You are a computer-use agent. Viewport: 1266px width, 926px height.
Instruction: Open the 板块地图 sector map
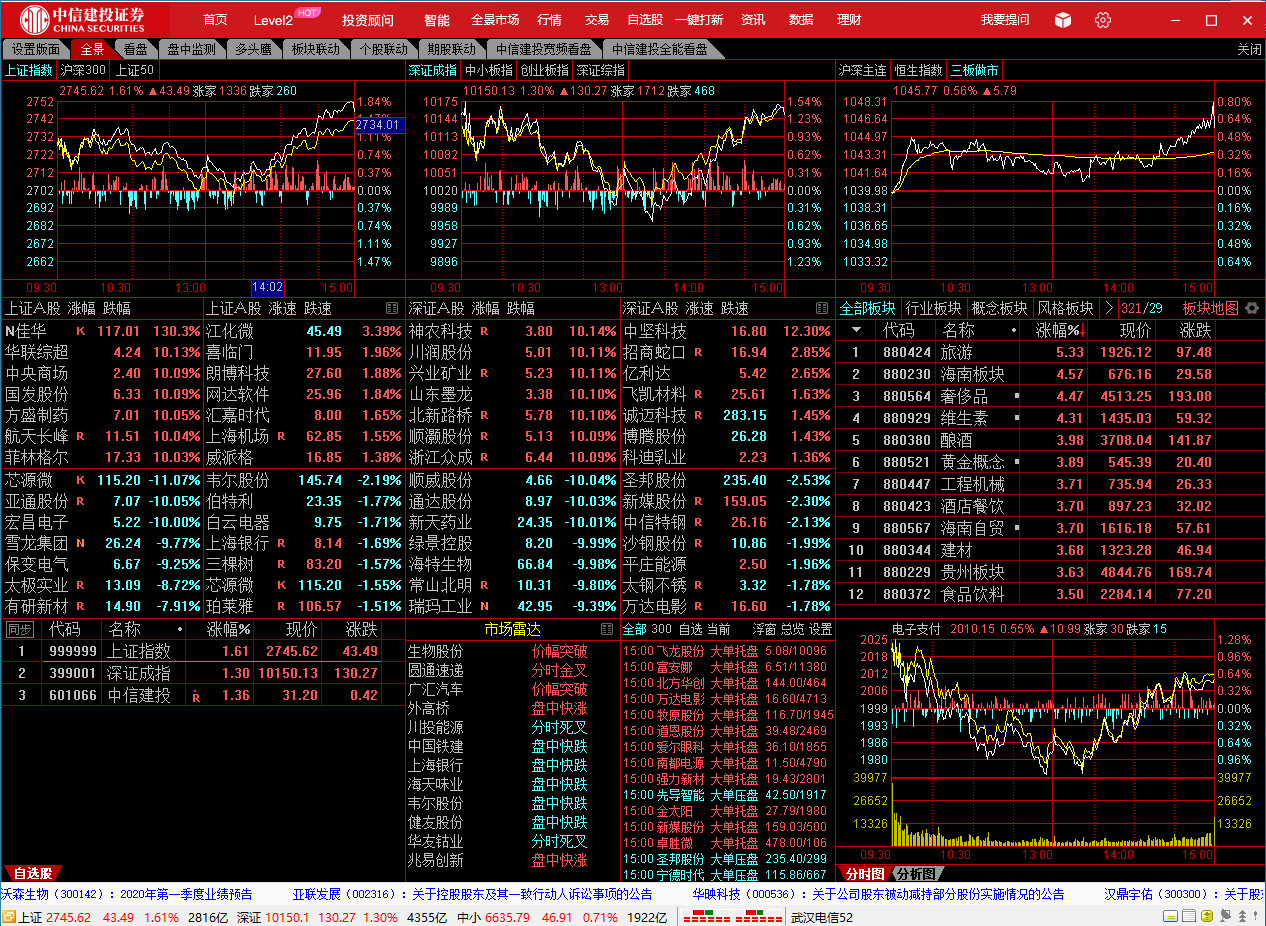(x=1210, y=308)
